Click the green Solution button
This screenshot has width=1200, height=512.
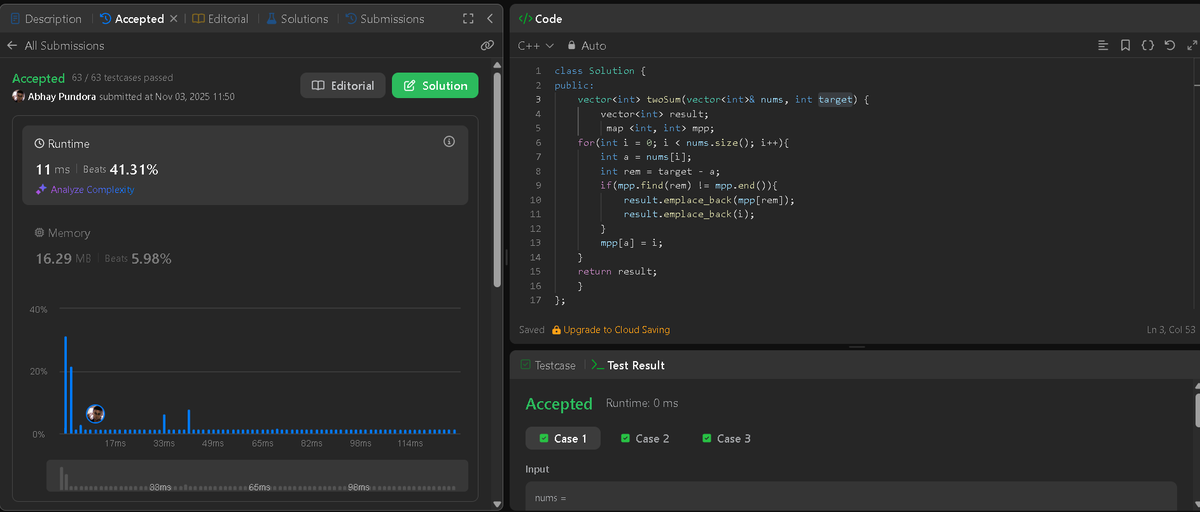click(435, 86)
